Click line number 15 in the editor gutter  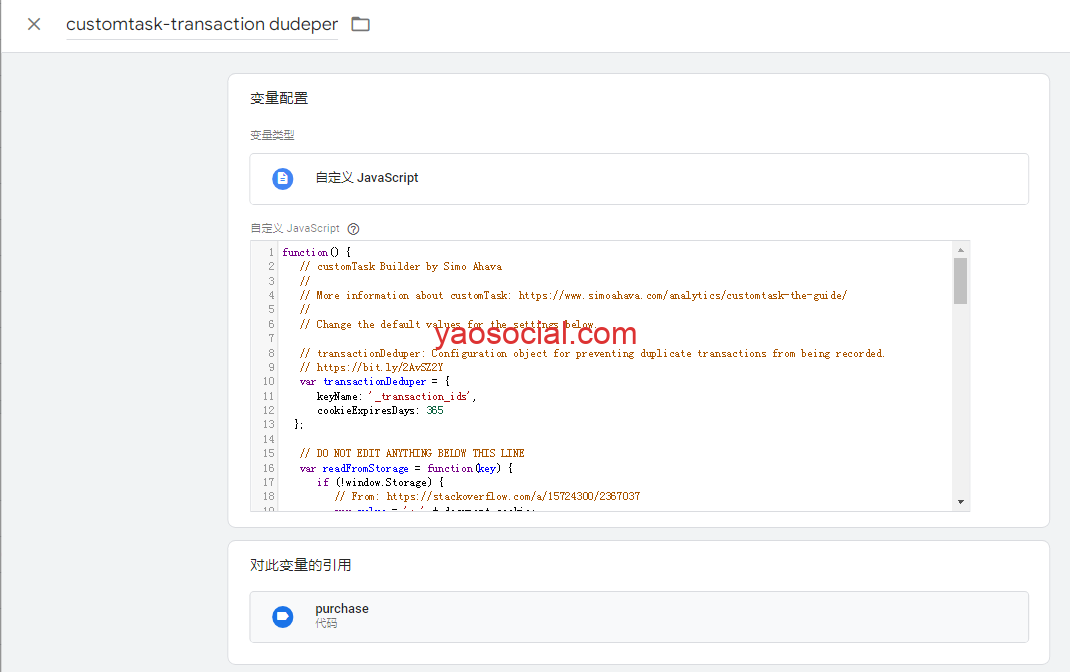[x=269, y=453]
